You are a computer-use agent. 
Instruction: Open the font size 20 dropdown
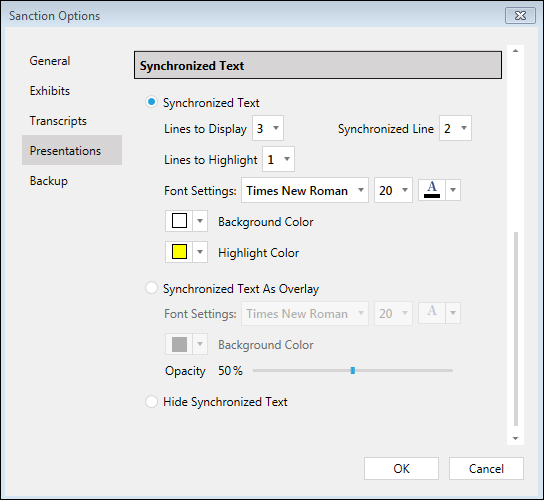[393, 190]
